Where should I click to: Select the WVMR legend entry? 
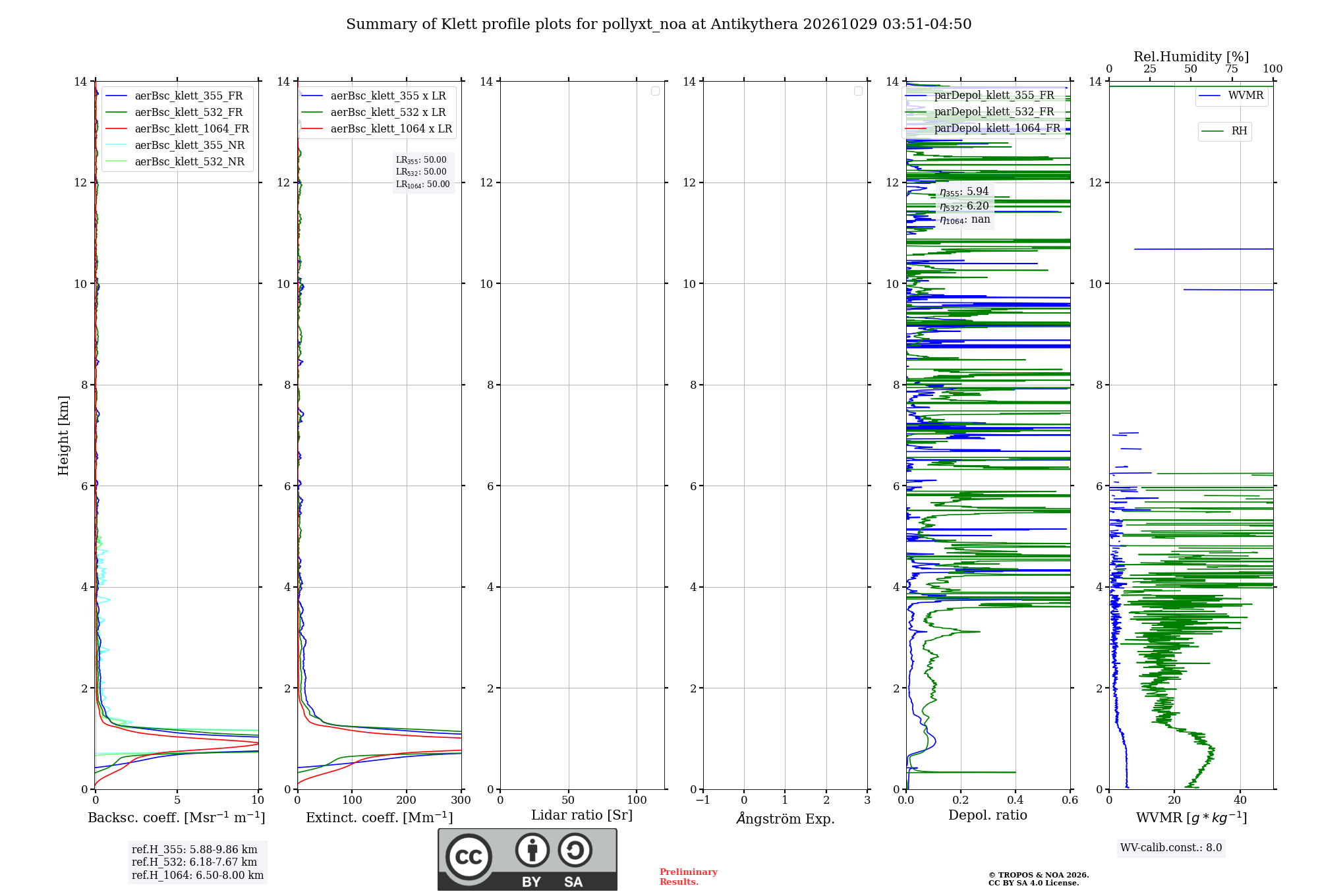[1231, 96]
